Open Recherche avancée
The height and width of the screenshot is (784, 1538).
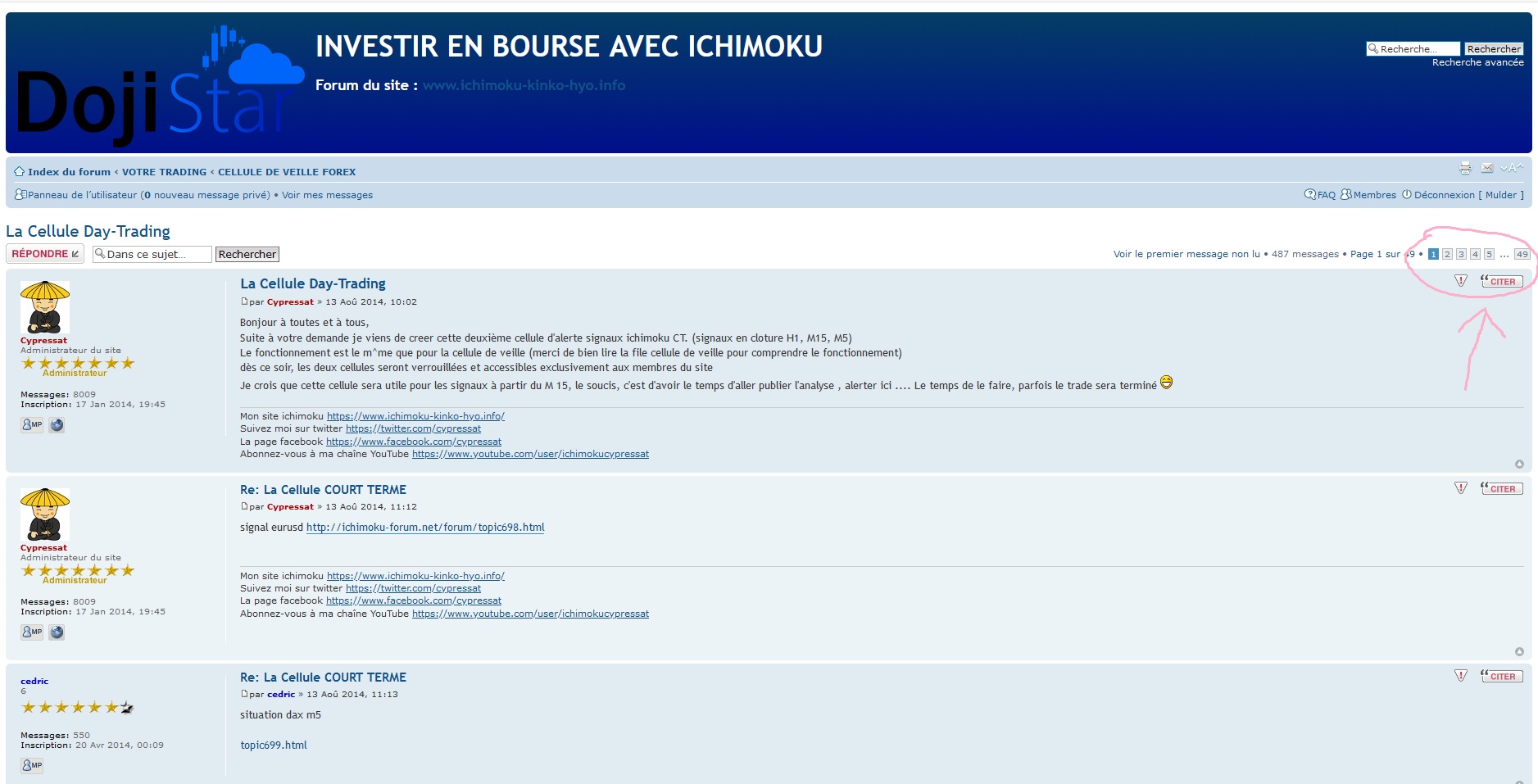pos(1477,62)
